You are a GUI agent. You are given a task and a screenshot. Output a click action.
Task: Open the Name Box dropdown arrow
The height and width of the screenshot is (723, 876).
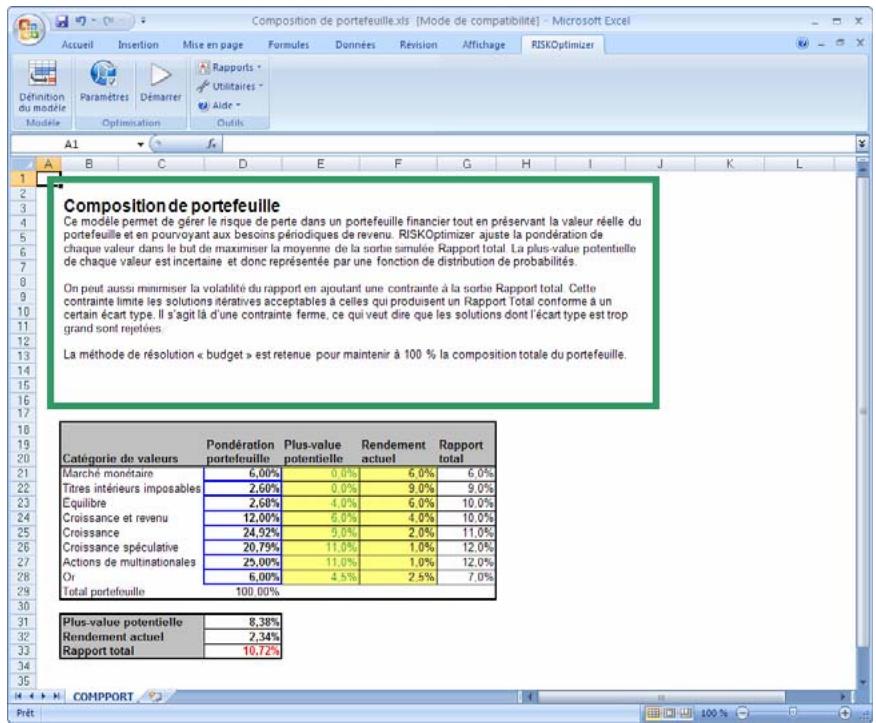click(x=141, y=144)
